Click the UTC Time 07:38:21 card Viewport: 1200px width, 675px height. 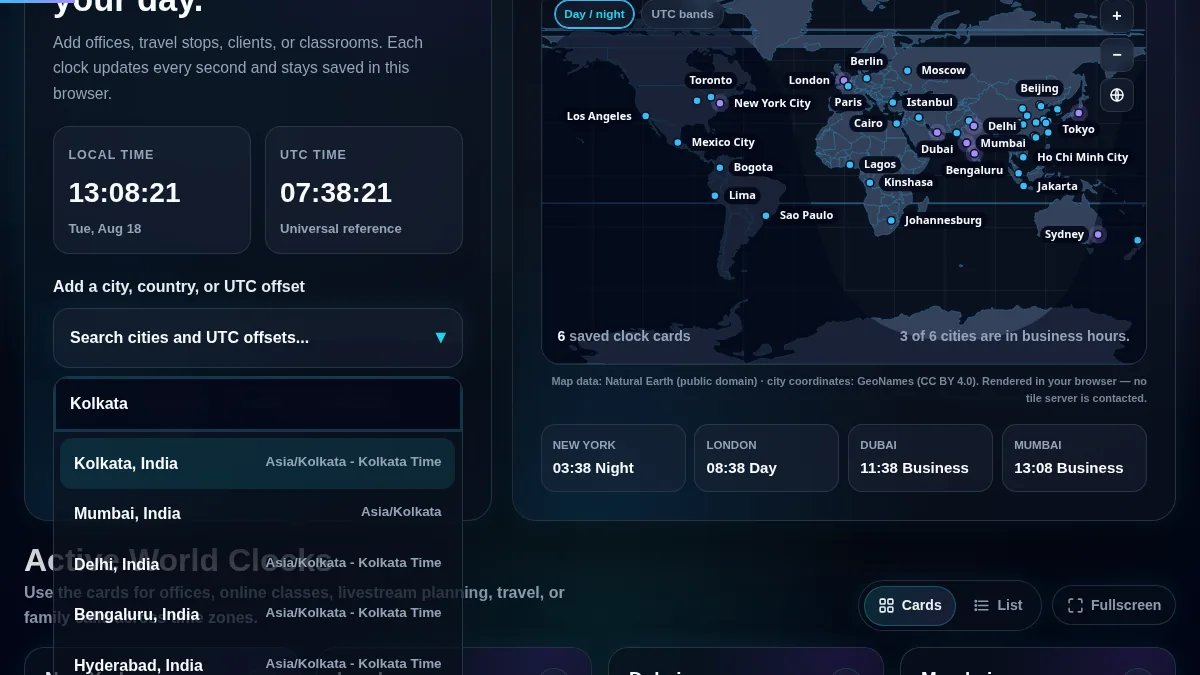pyautogui.click(x=364, y=190)
